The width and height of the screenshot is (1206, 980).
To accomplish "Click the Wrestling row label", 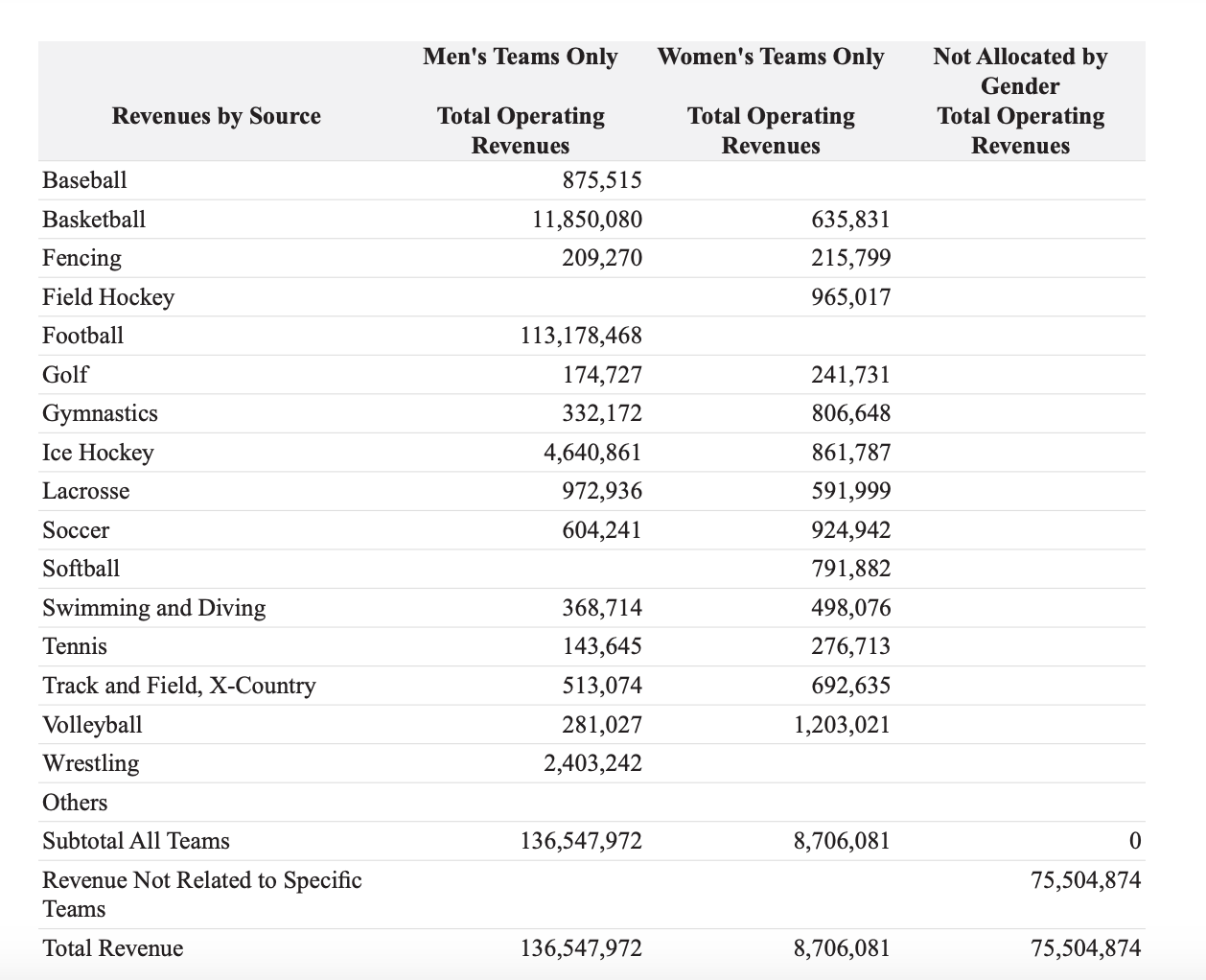I will coord(90,763).
